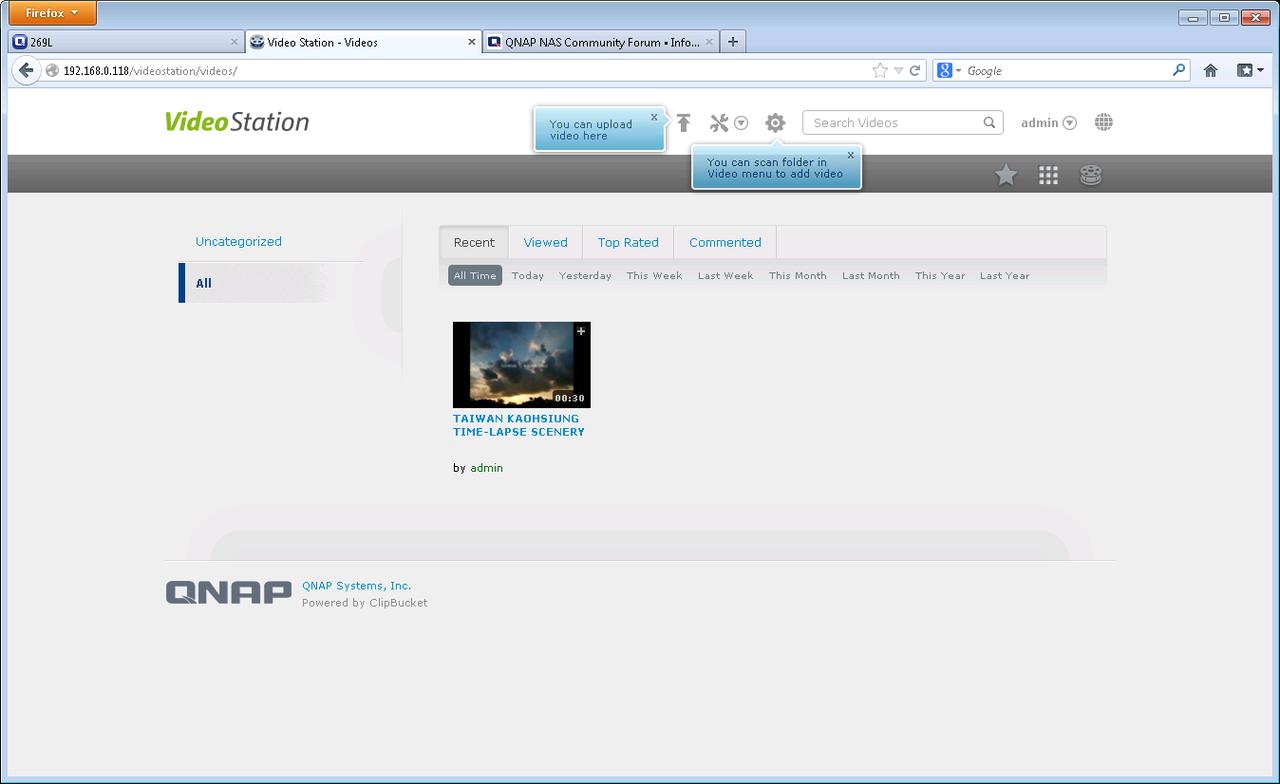Open the tools wrench menu icon
The image size is (1280, 784).
pyautogui.click(x=719, y=123)
